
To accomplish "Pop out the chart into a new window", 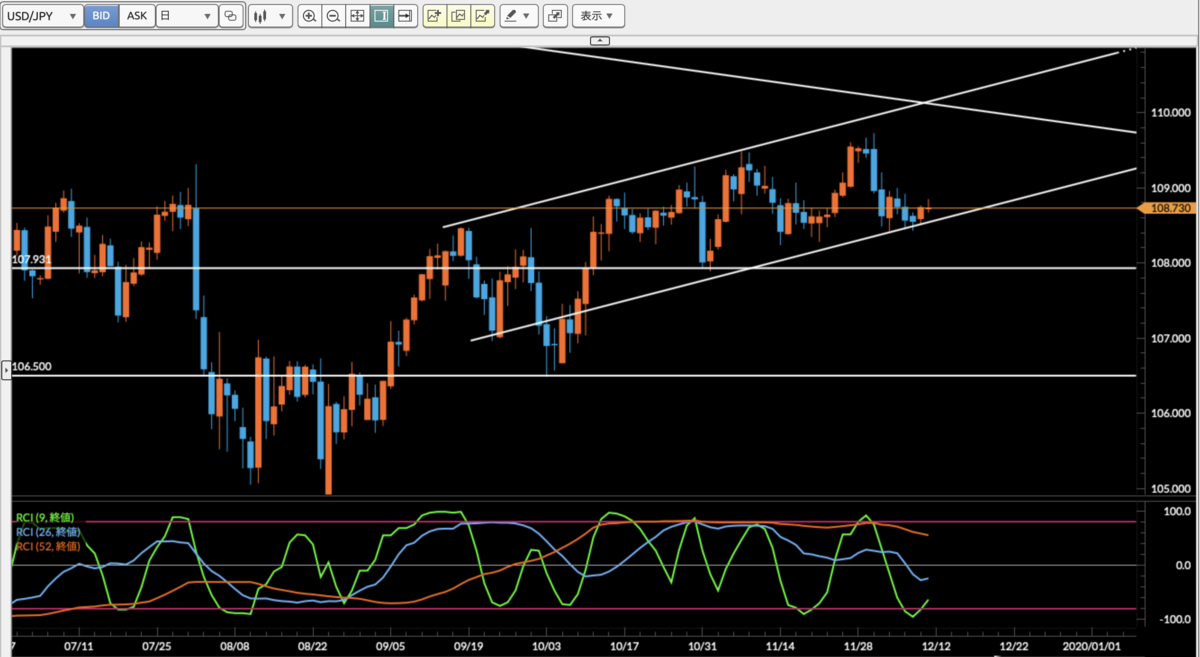I will tap(555, 16).
